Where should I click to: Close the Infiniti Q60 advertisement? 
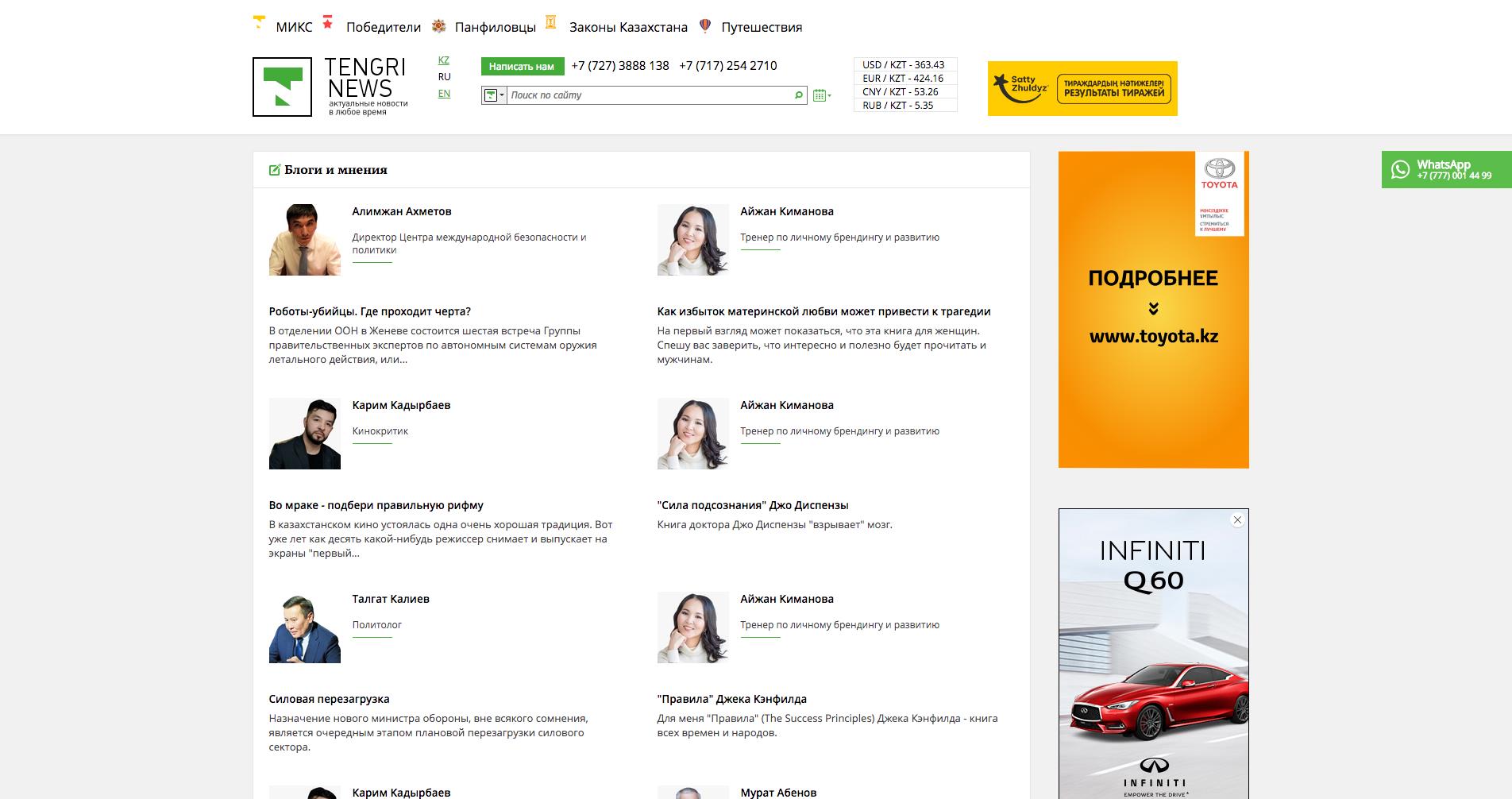(1237, 520)
